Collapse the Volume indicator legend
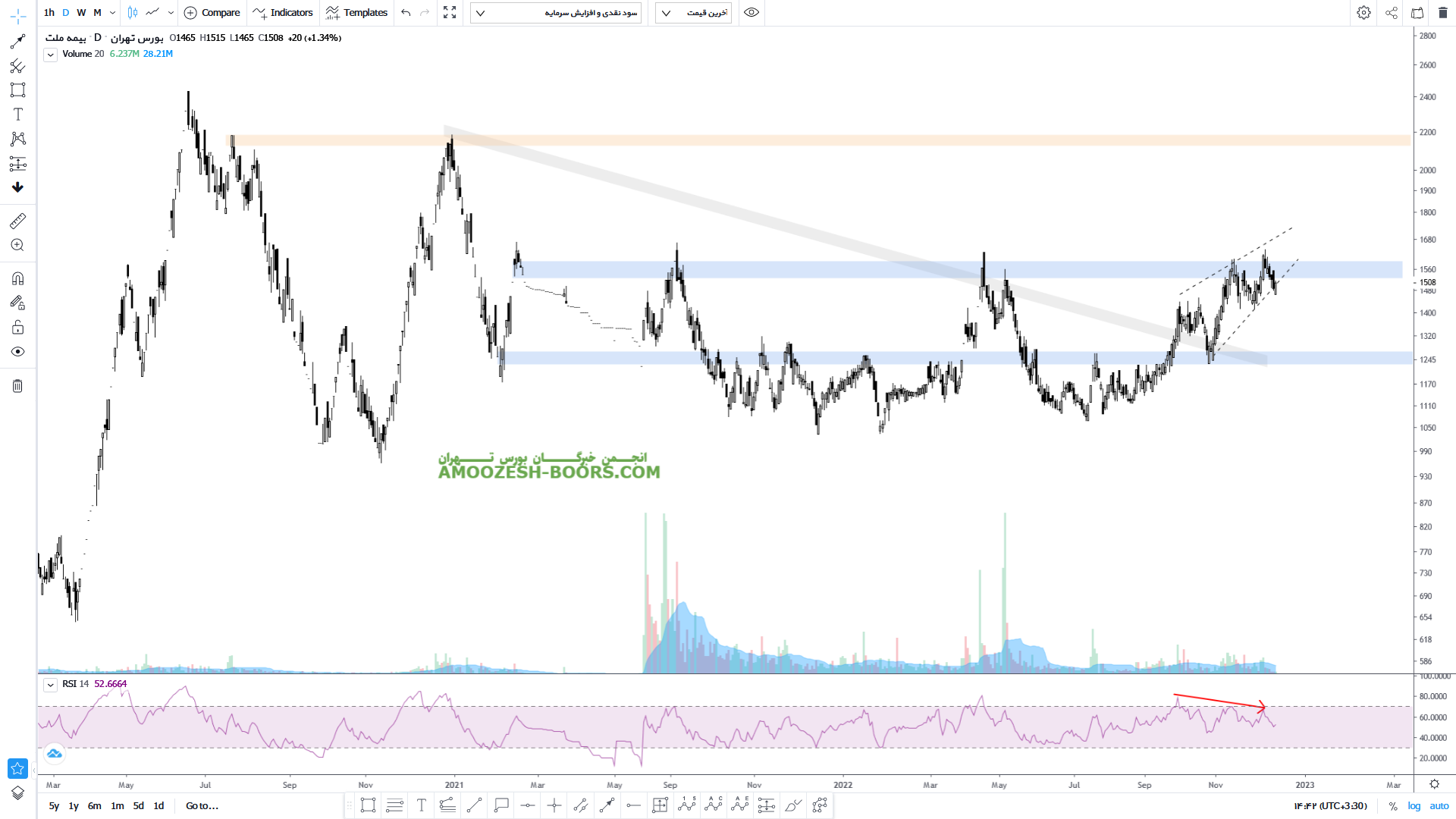 50,55
